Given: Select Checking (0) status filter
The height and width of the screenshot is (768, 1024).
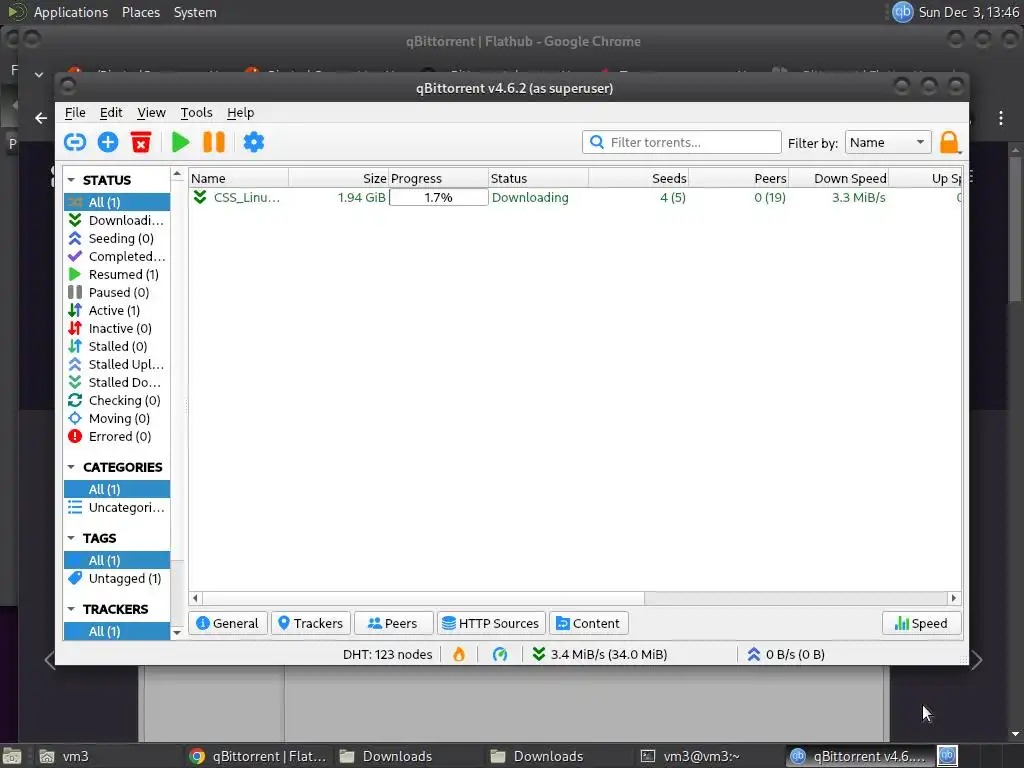Looking at the screenshot, I should coord(117,400).
